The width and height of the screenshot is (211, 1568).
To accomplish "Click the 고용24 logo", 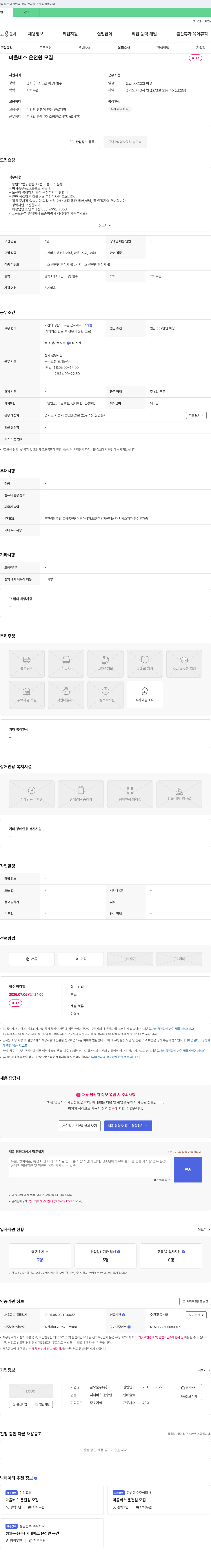I will tap(8, 34).
